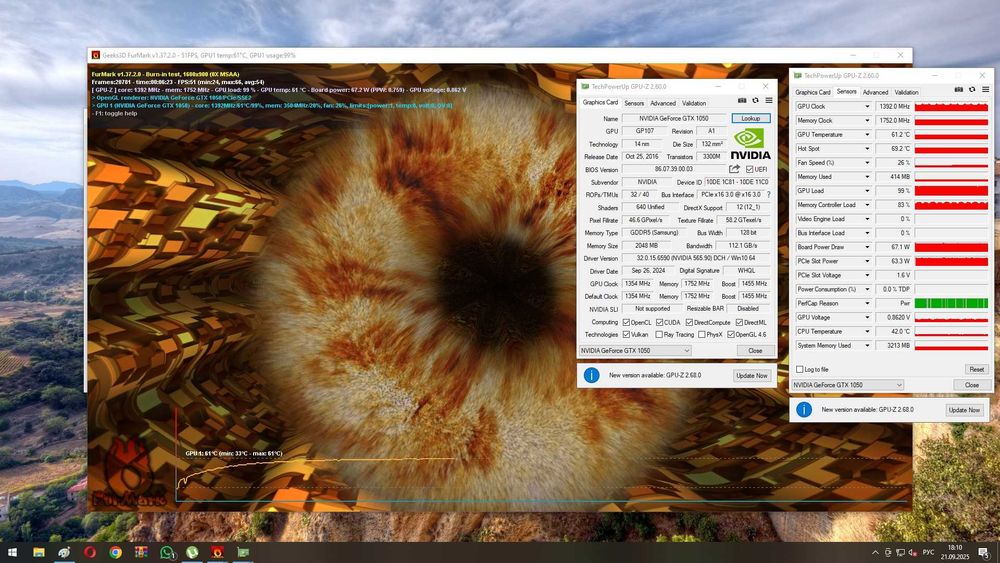Click the screenshot camera icon in Graphics Card GPU-Z window
Screen dimensions: 1000x563
click(742, 101)
